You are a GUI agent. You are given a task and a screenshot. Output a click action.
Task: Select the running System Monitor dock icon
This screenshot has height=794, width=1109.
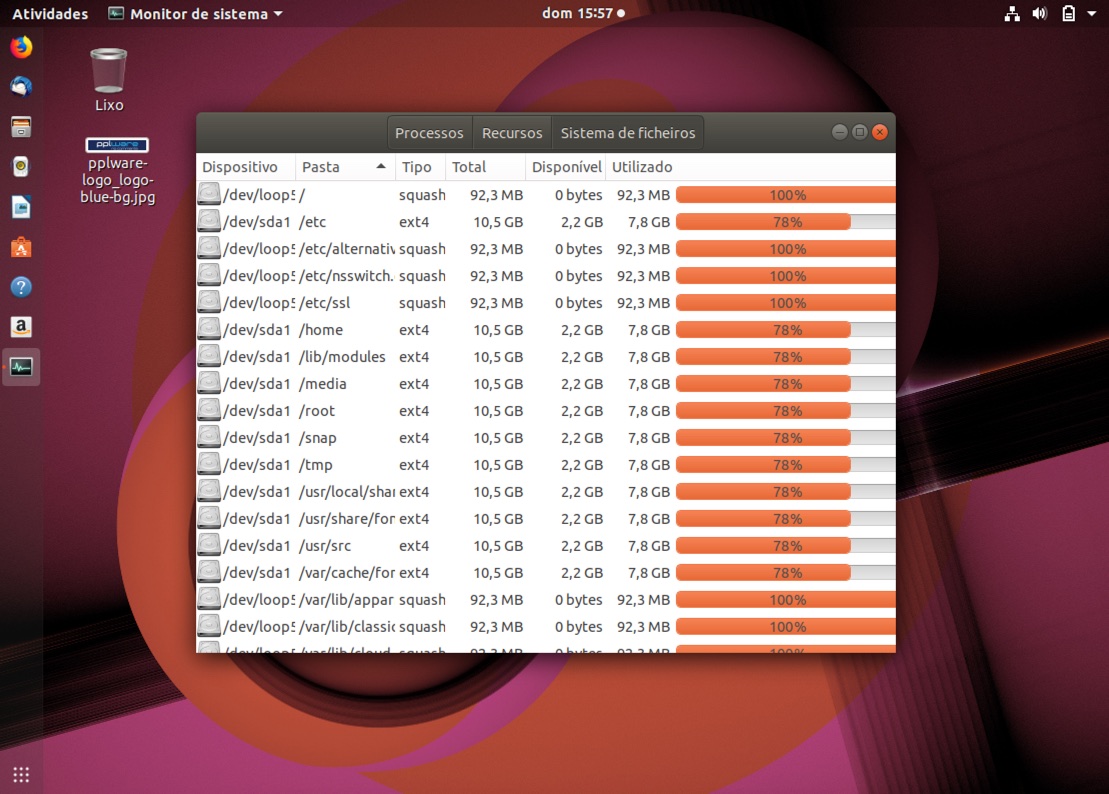(21, 366)
